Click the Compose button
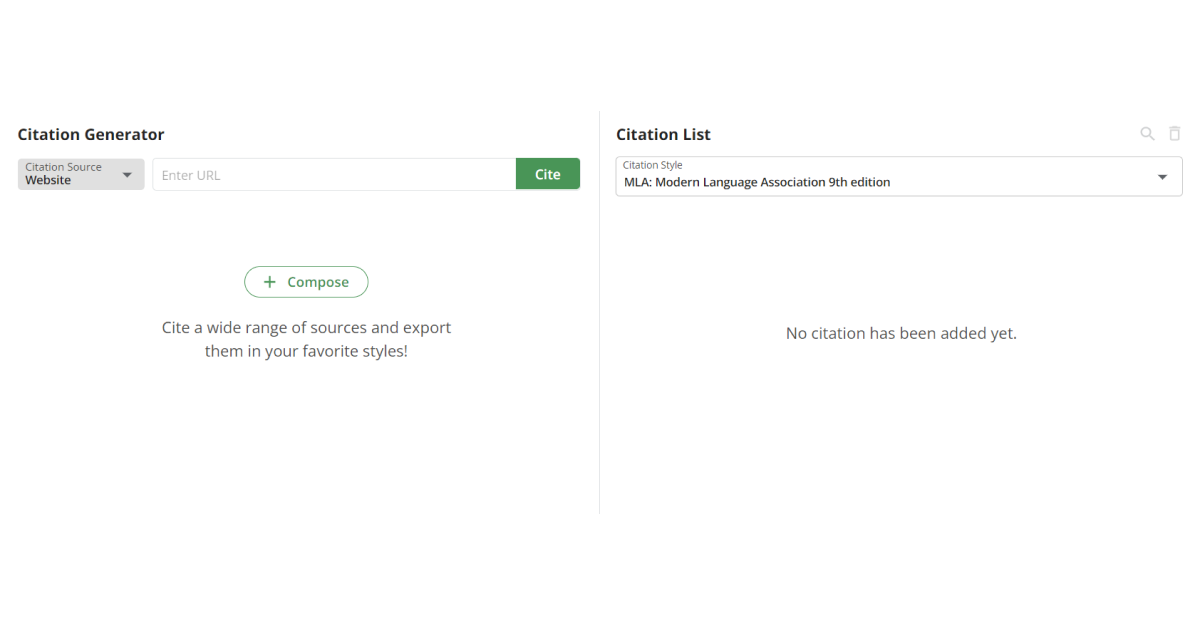This screenshot has width=1200, height=630. [x=306, y=282]
